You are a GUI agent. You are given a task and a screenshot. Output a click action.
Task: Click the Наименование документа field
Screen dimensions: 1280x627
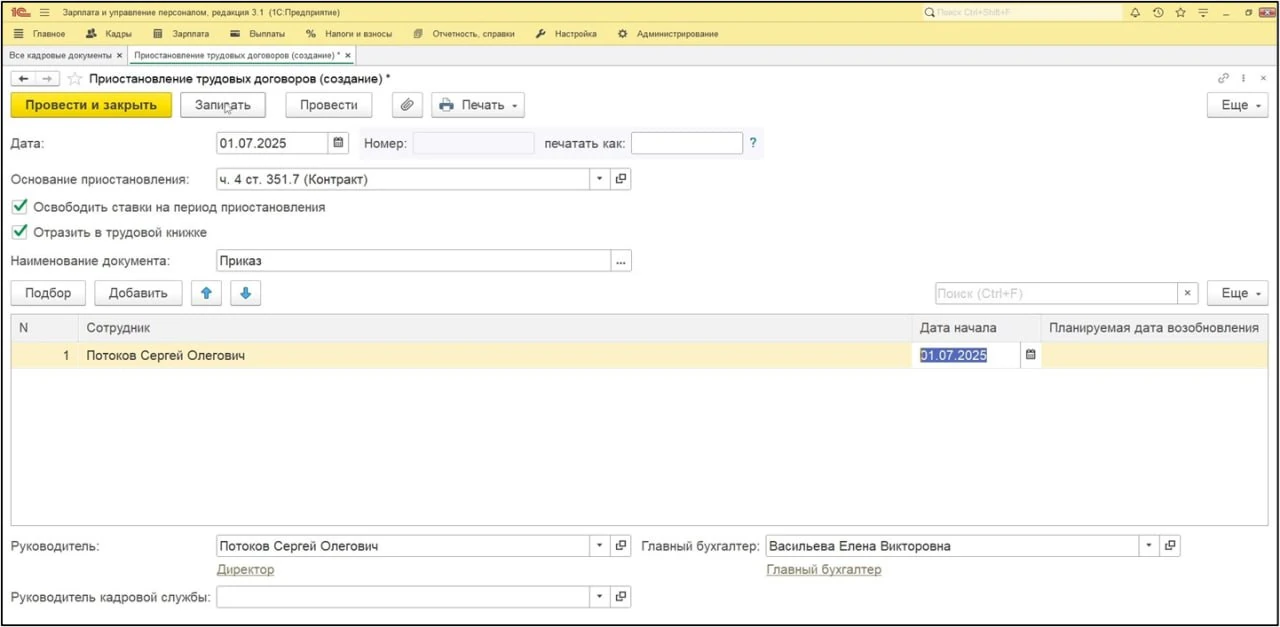(x=414, y=261)
